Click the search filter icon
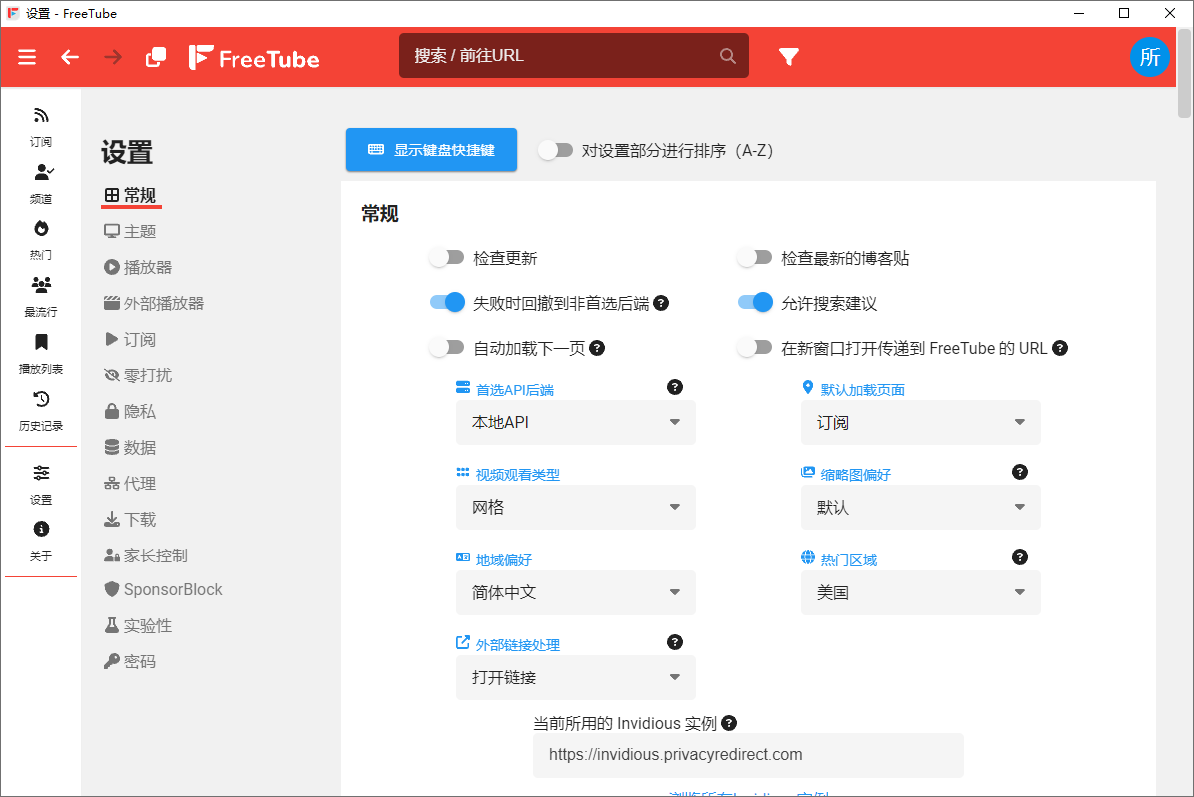This screenshot has height=797, width=1194. [x=789, y=57]
